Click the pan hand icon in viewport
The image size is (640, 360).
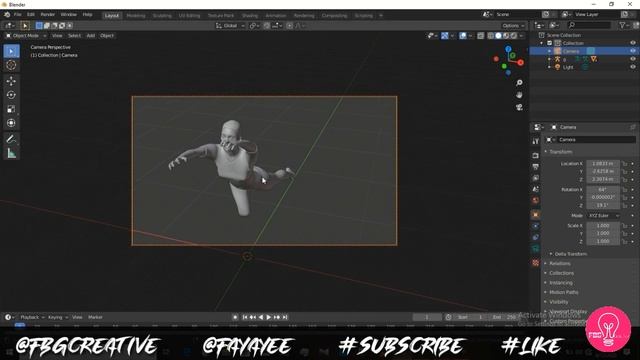pos(519,95)
